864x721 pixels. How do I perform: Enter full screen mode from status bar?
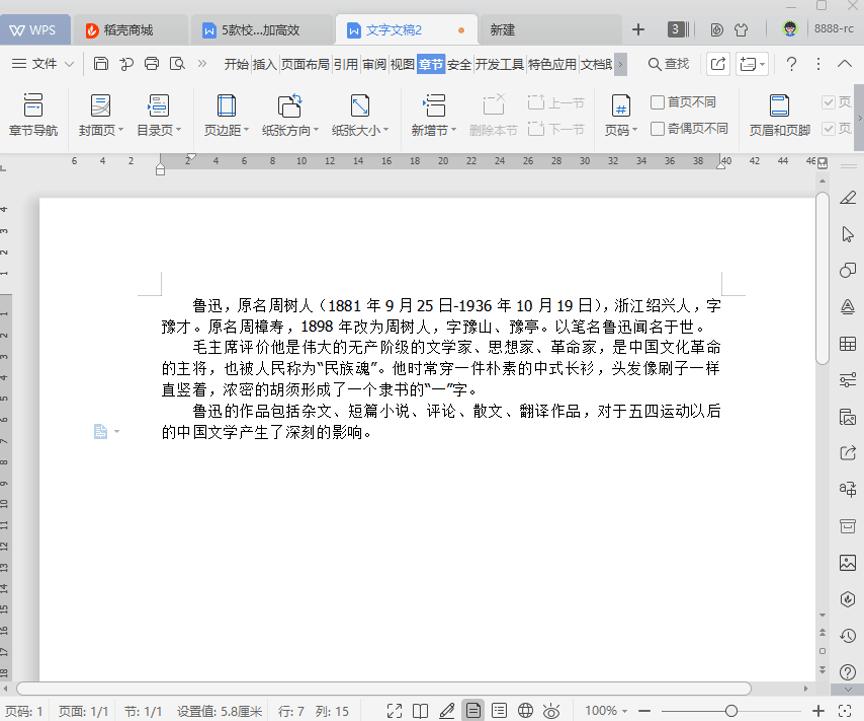[x=395, y=711]
